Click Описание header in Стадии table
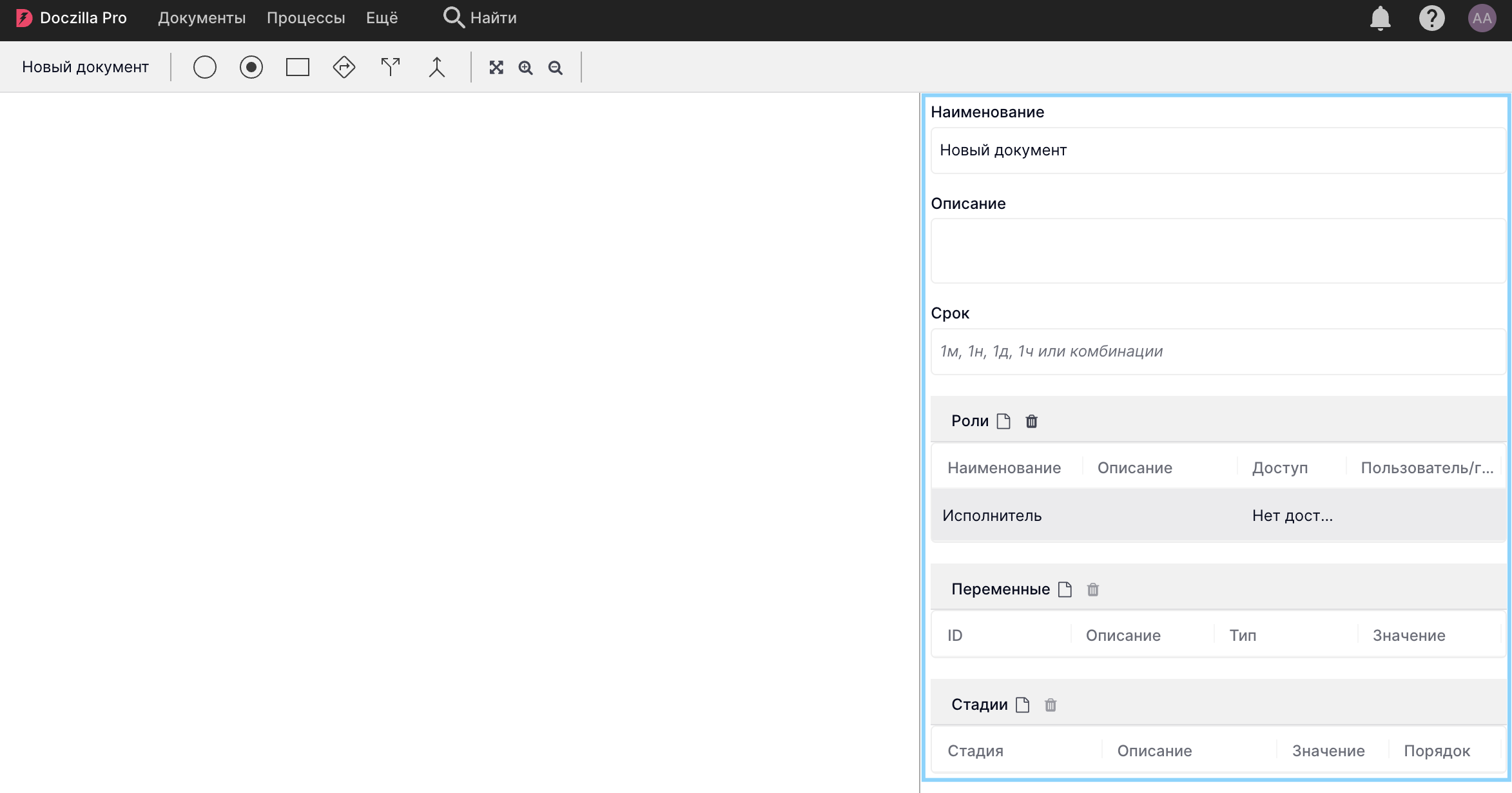Image resolution: width=1512 pixels, height=793 pixels. pyautogui.click(x=1154, y=751)
